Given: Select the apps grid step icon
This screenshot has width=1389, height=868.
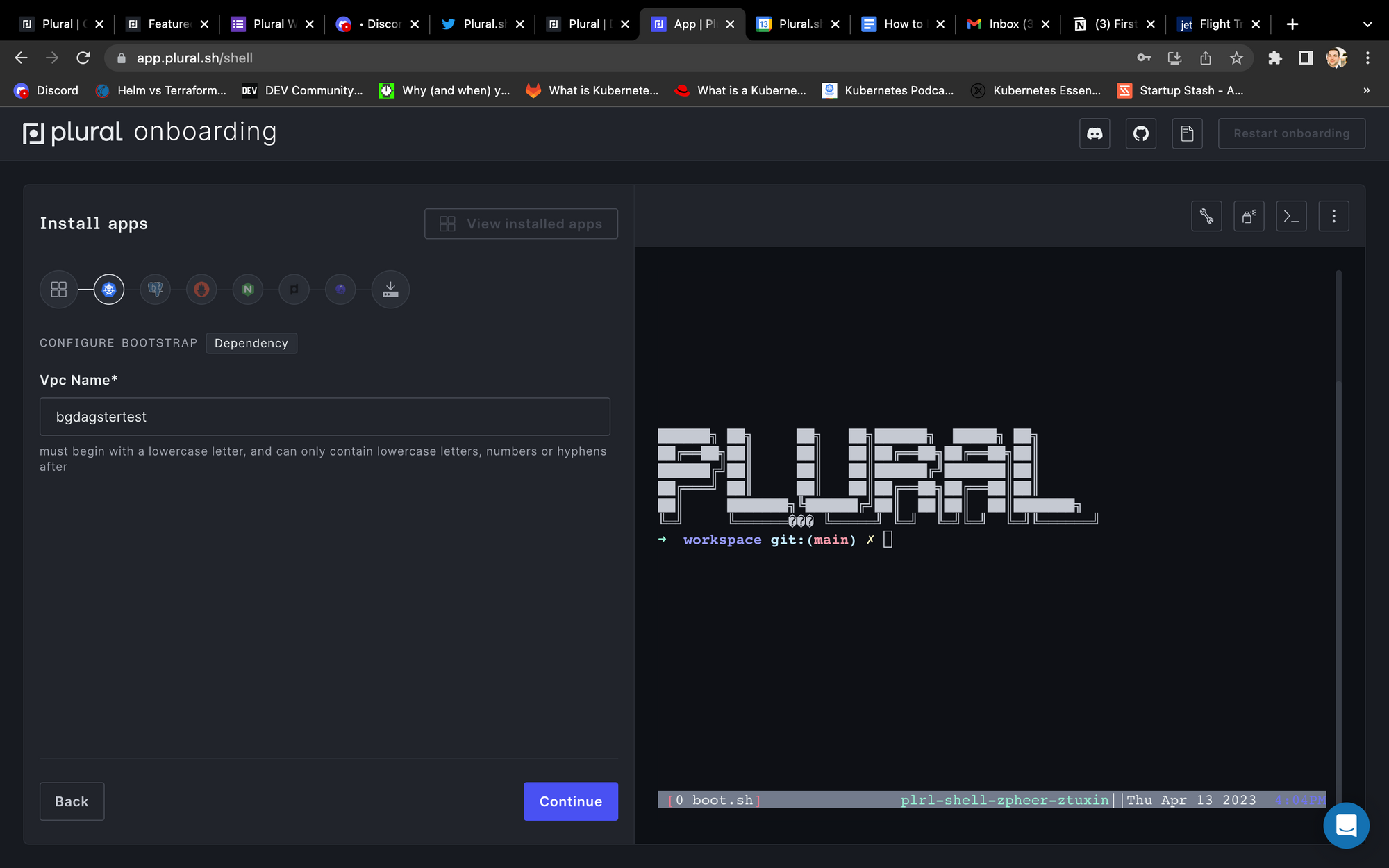Looking at the screenshot, I should coord(59,289).
